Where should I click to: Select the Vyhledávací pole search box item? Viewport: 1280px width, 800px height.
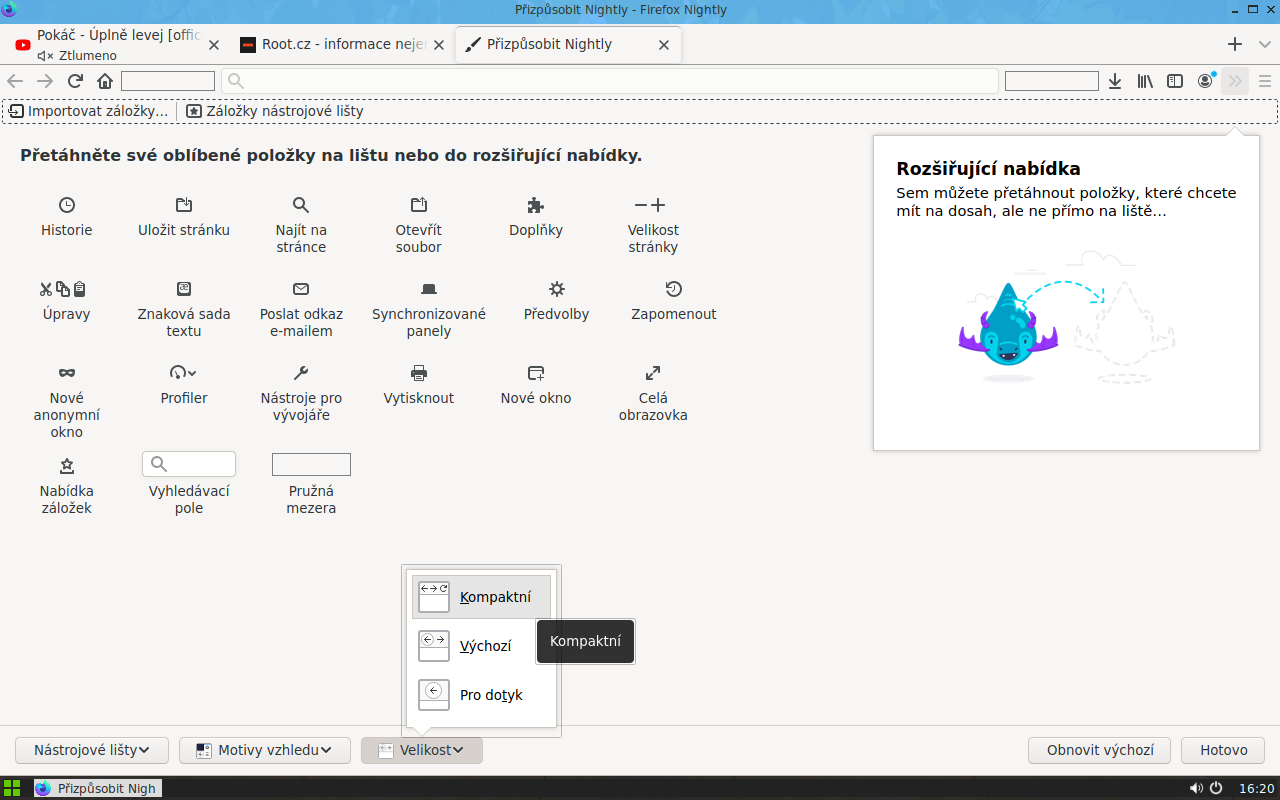pos(189,464)
